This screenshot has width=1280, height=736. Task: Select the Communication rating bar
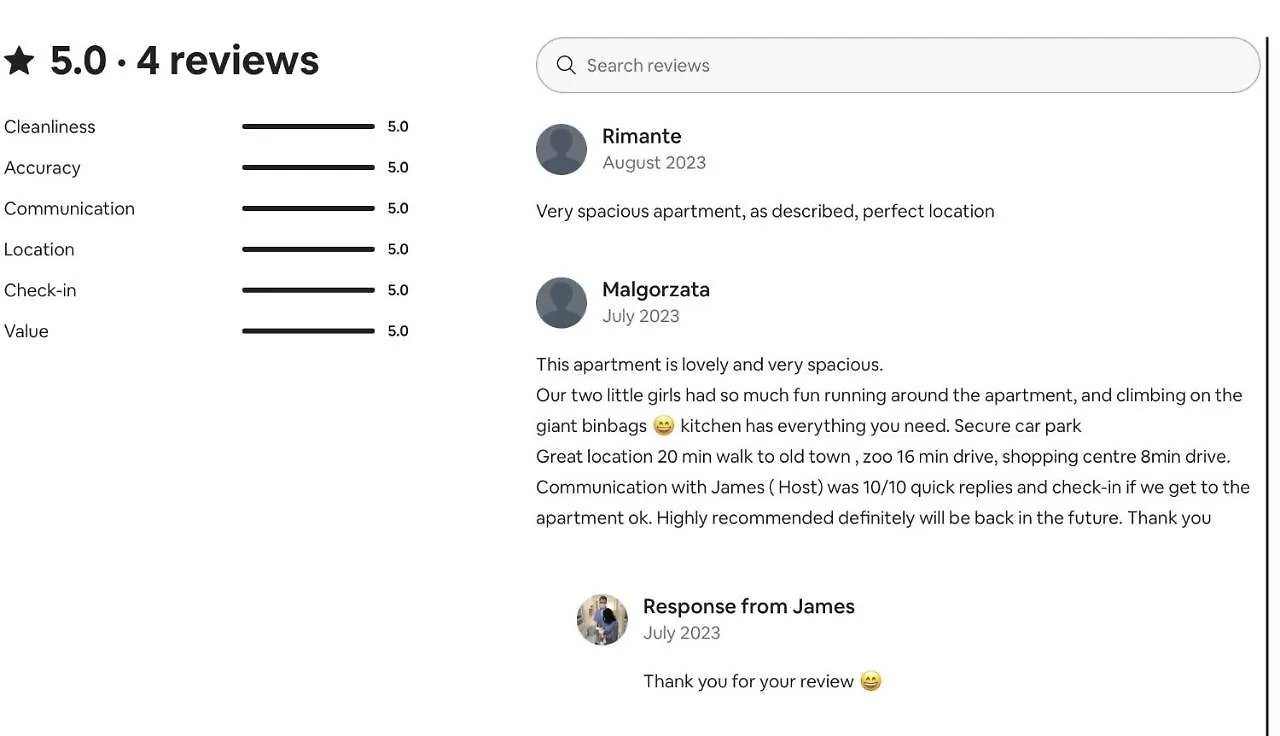point(308,208)
